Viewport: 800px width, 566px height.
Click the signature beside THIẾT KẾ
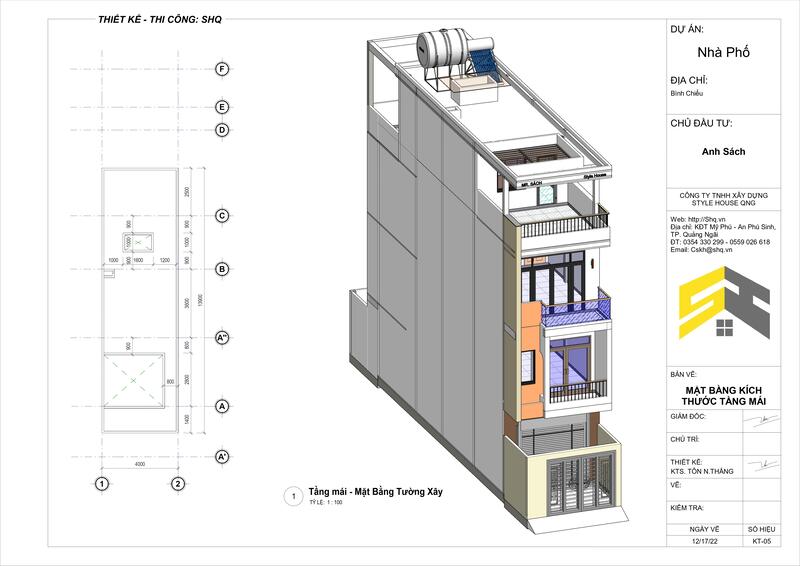tap(761, 465)
